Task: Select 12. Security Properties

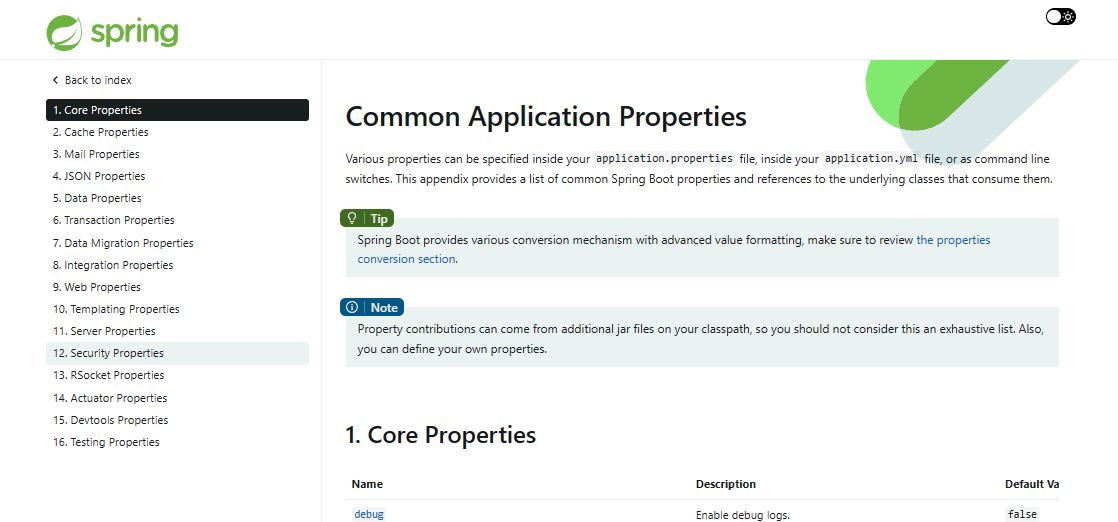Action: [178, 354]
